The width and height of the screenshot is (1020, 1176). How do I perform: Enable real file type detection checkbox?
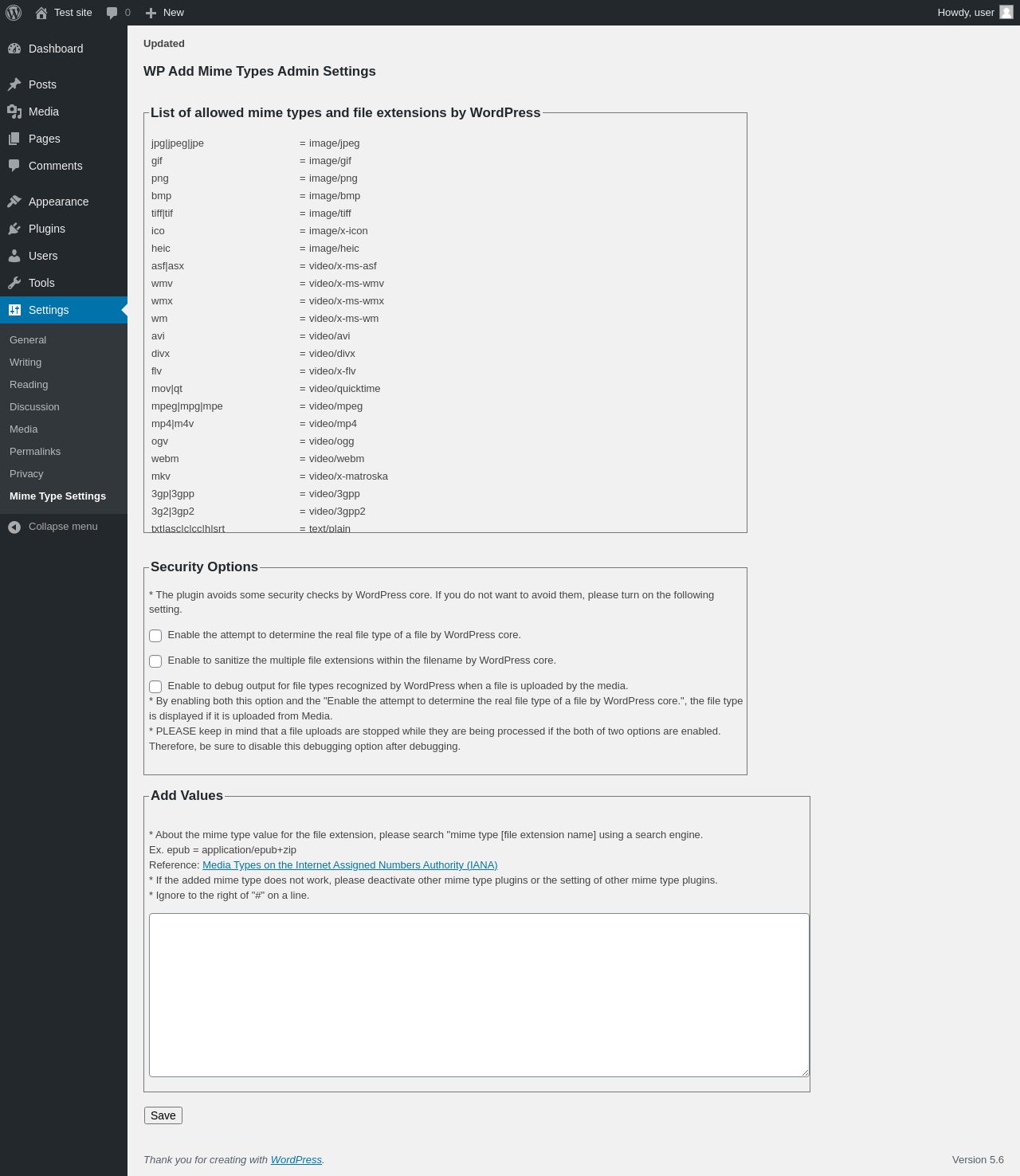point(155,636)
